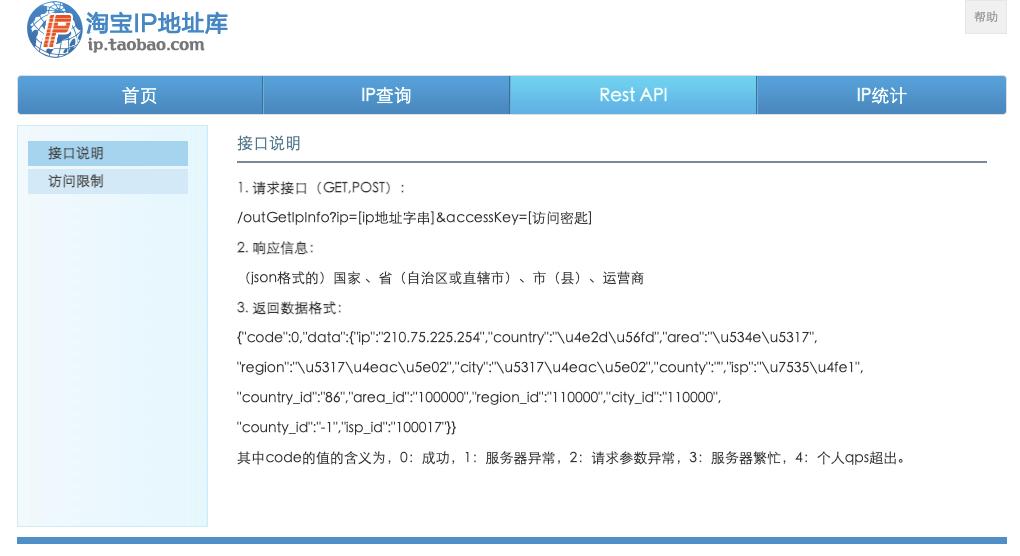Image resolution: width=1020 pixels, height=556 pixels.
Task: Click the Taobao IP globe logo icon
Action: tap(55, 29)
